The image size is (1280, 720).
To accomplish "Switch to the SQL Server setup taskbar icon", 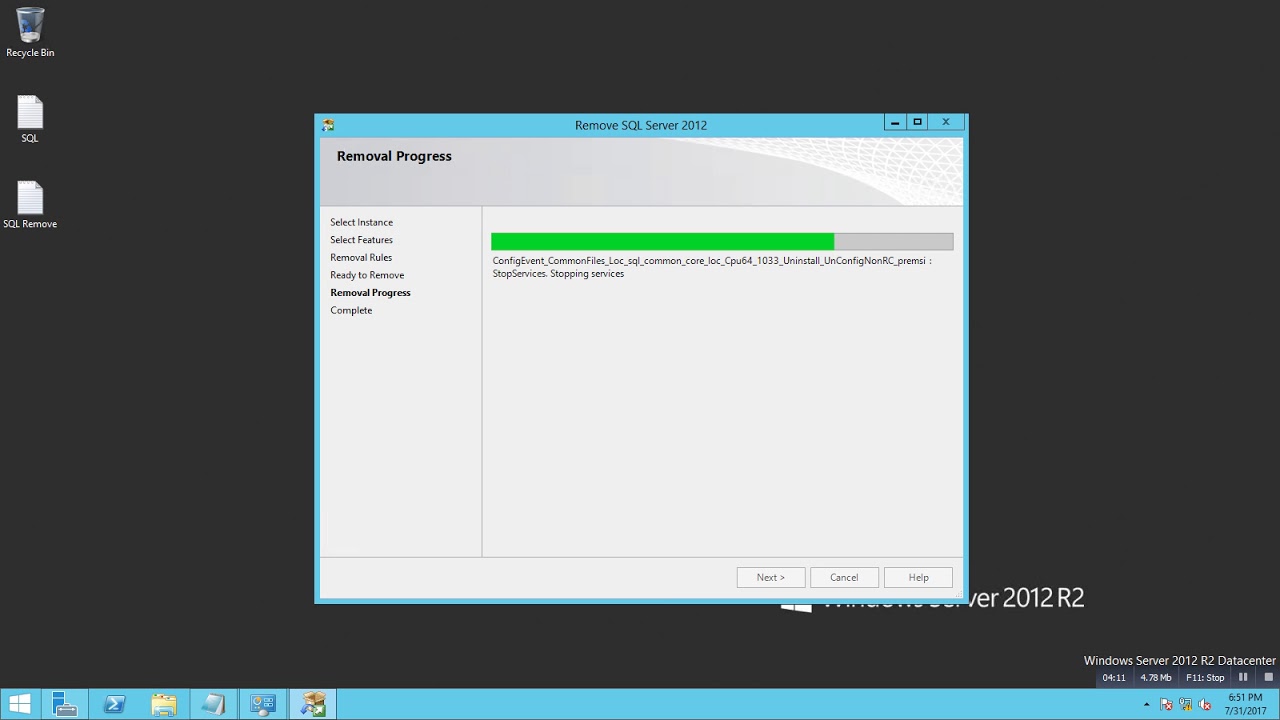I will pyautogui.click(x=313, y=704).
